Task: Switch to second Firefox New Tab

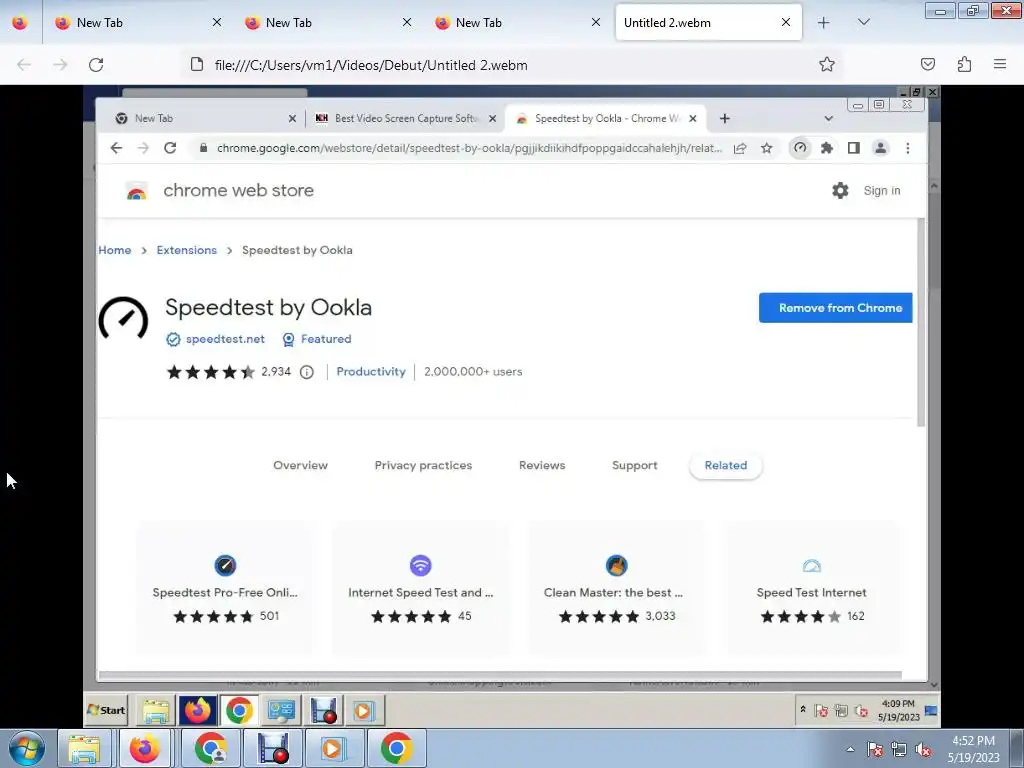Action: pos(327,22)
